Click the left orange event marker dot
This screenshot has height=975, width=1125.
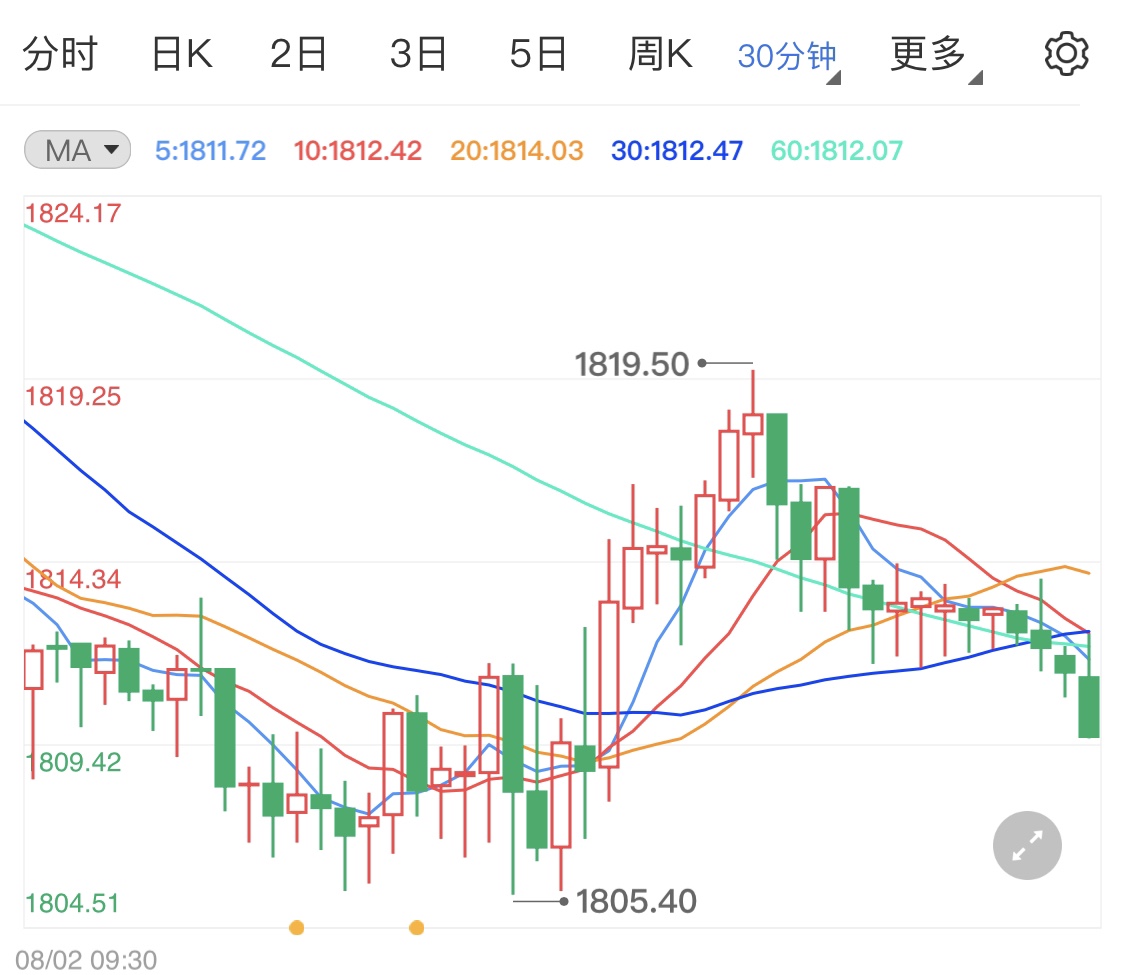point(296,928)
